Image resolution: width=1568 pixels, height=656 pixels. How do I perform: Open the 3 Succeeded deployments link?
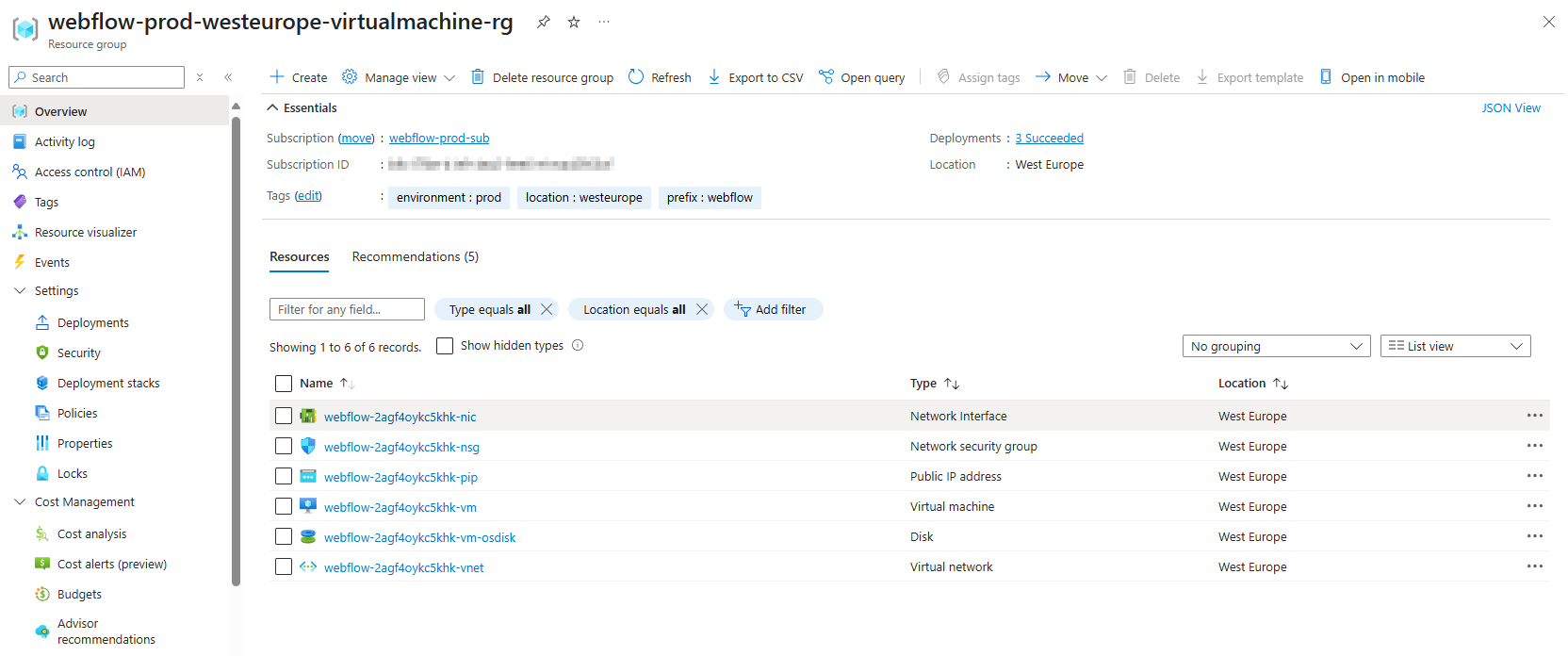1050,139
